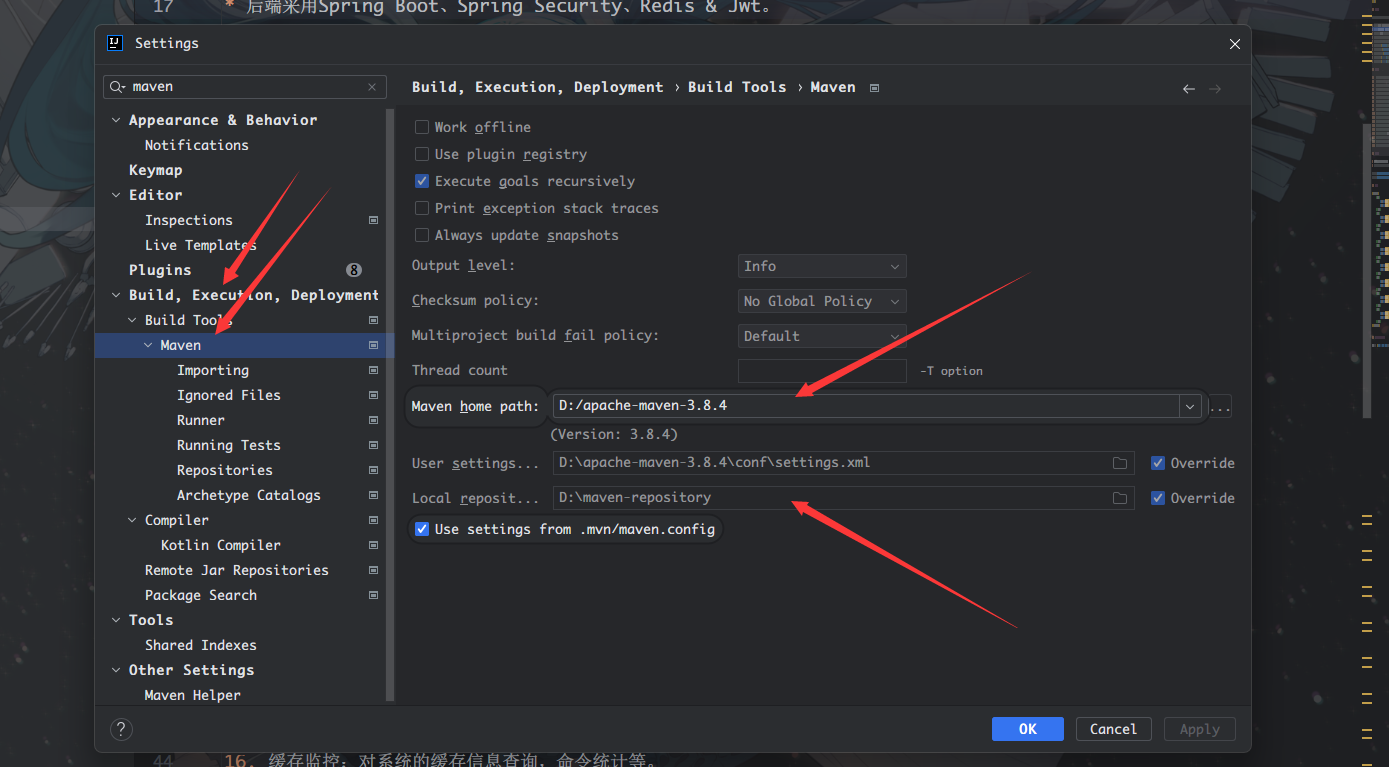
Task: Open the Output level dropdown
Action: coord(822,266)
